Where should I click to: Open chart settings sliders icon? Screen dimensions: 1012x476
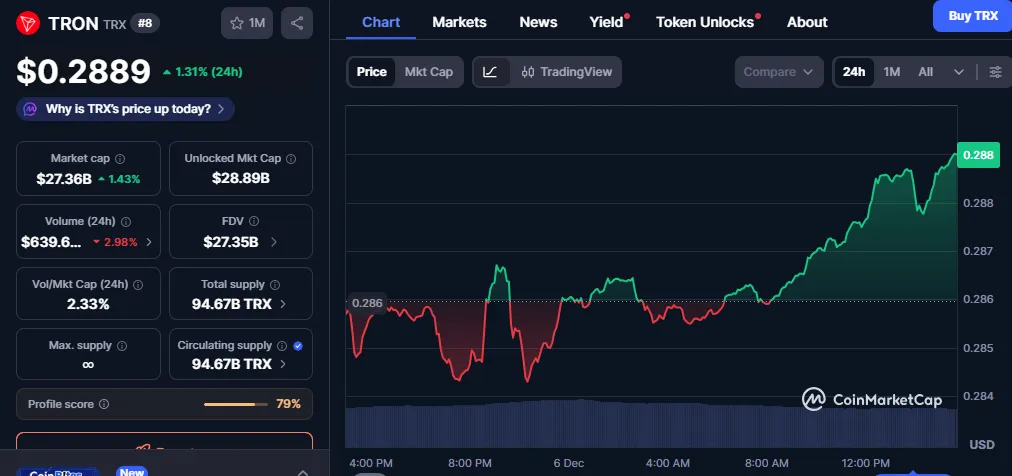point(996,72)
